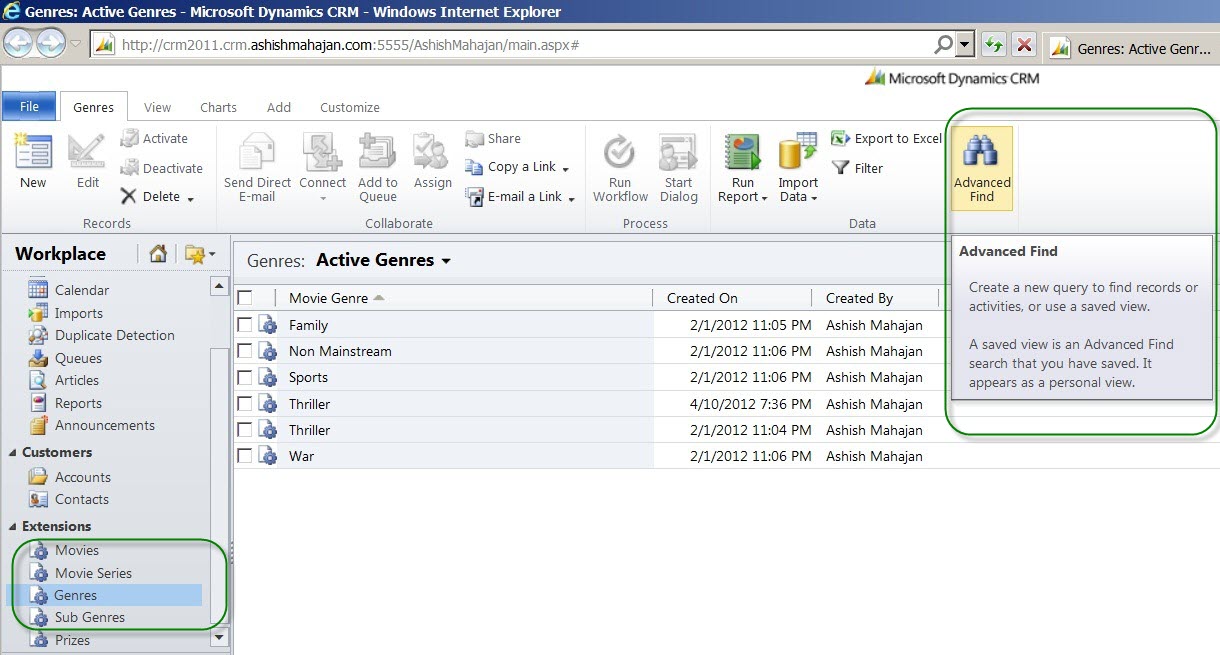
Task: Expand Copy a Link dropdown arrow
Action: (566, 169)
